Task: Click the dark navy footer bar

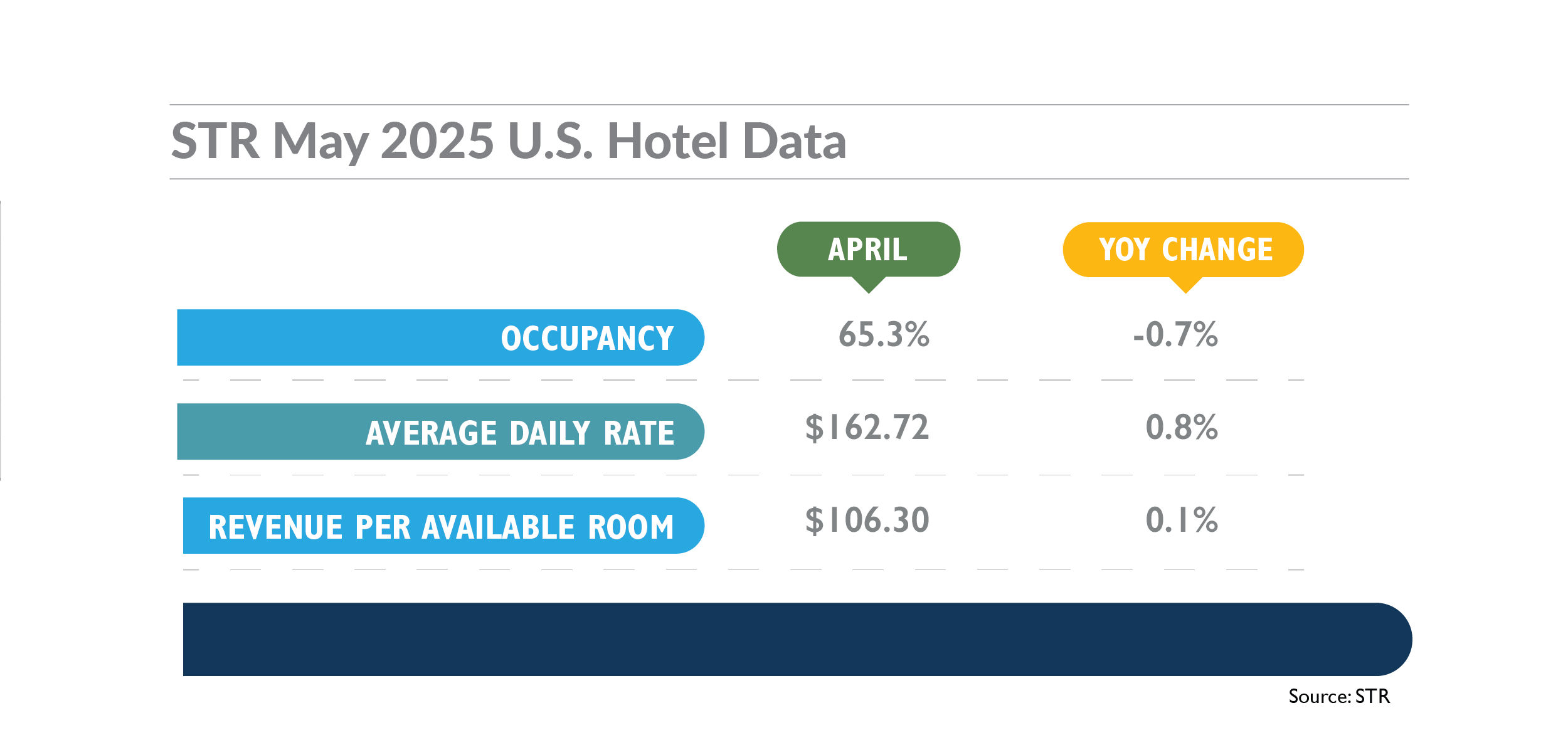Action: click(797, 639)
